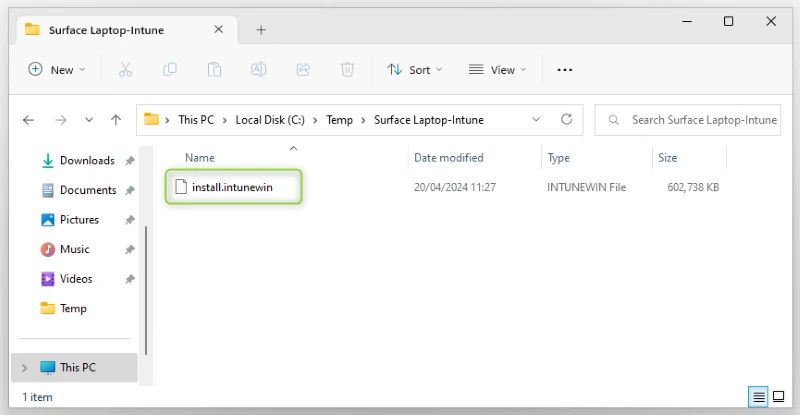Maximize the File Explorer window
The width and height of the screenshot is (800, 415).
click(729, 21)
